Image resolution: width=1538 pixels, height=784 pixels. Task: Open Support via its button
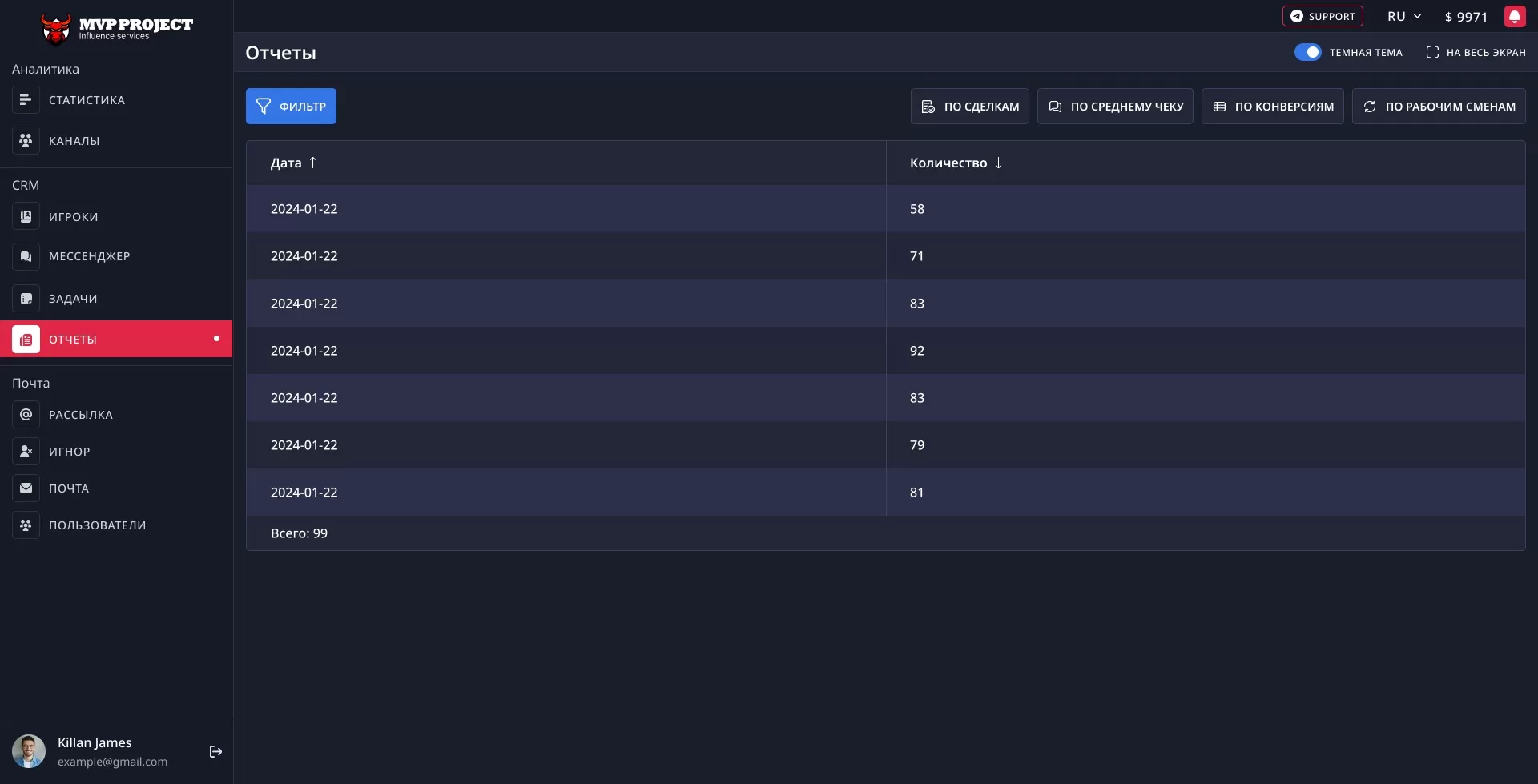[x=1322, y=16]
